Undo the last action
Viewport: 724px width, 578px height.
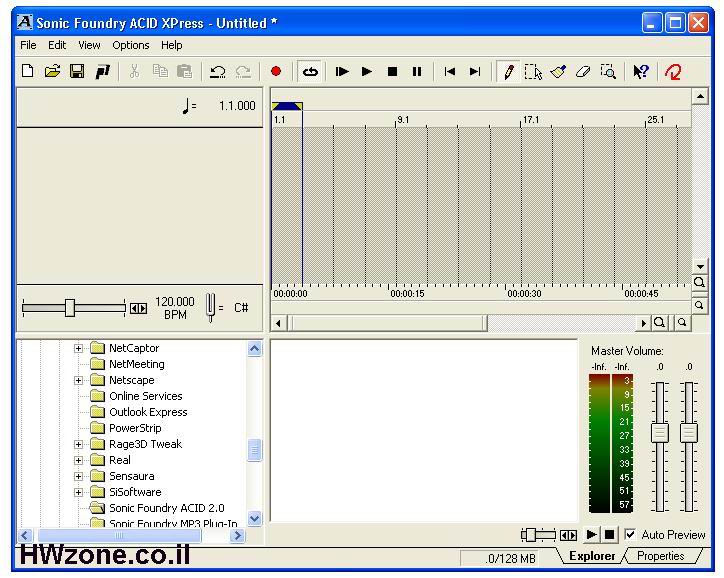coord(217,72)
